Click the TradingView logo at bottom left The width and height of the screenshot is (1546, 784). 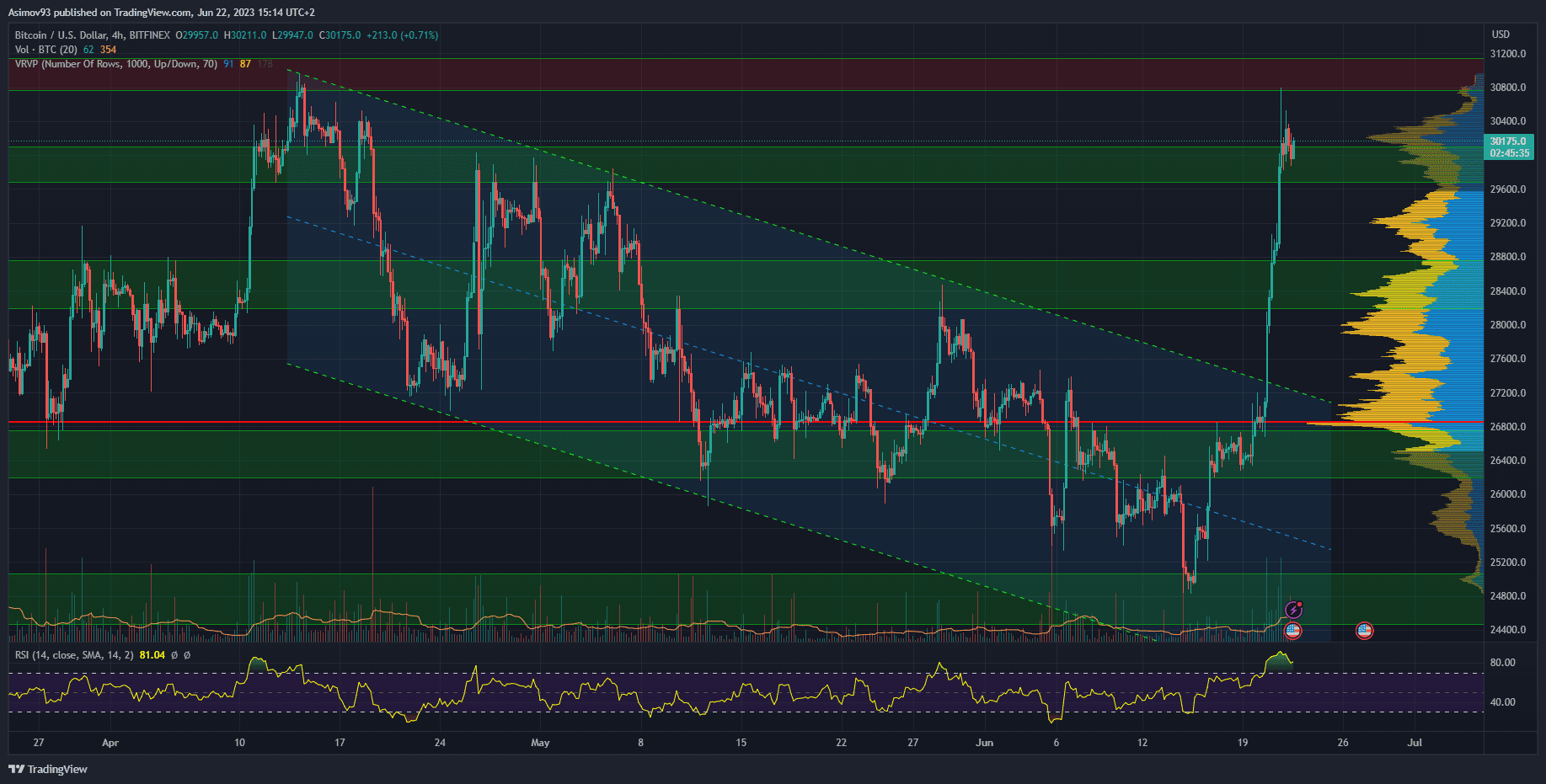pos(48,769)
